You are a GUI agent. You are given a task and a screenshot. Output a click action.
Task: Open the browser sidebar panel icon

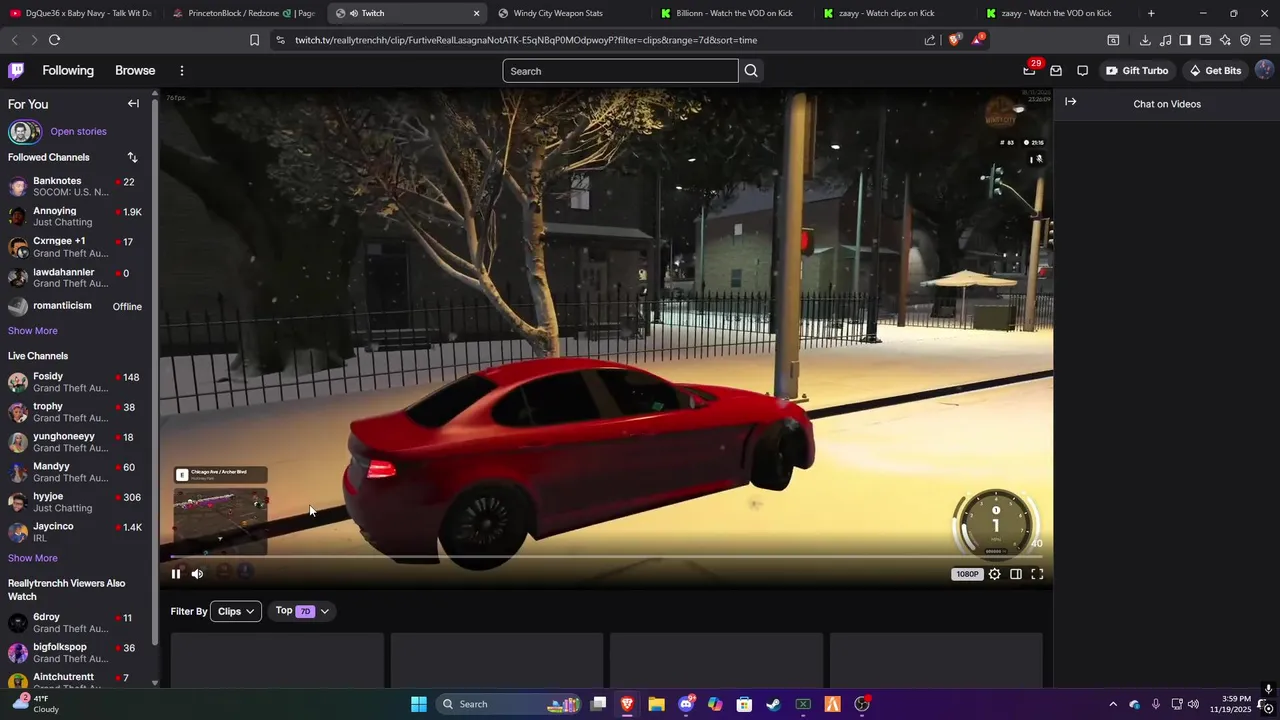tap(1185, 40)
